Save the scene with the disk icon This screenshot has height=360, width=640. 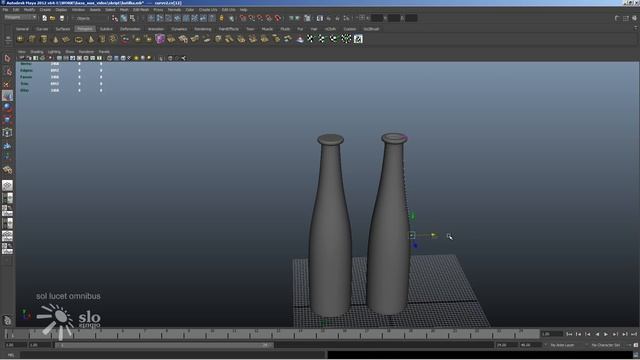tap(62, 18)
